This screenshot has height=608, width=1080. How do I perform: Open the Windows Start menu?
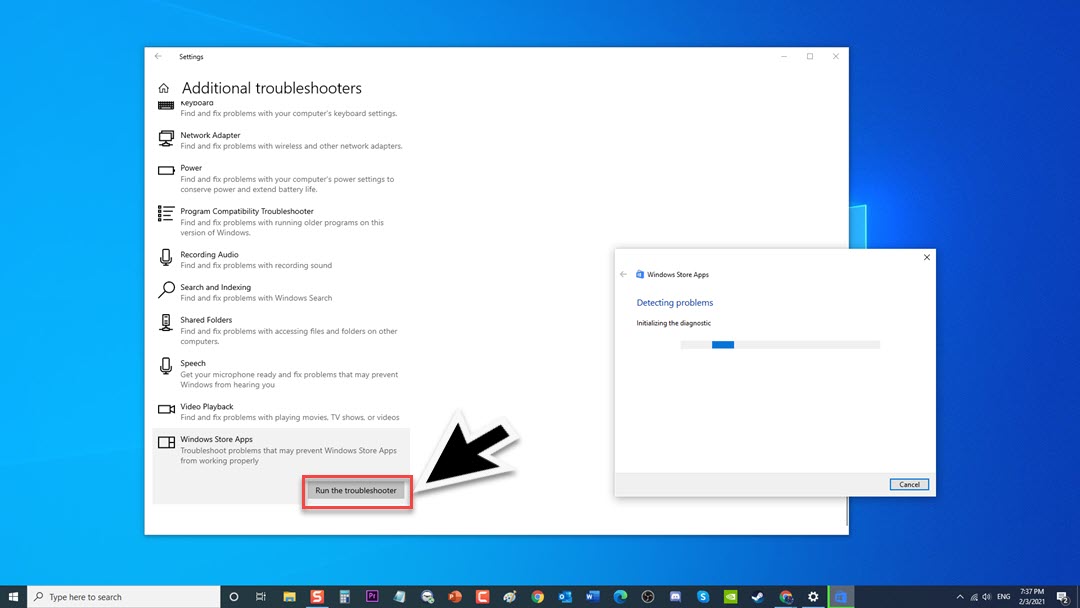pyautogui.click(x=13, y=597)
